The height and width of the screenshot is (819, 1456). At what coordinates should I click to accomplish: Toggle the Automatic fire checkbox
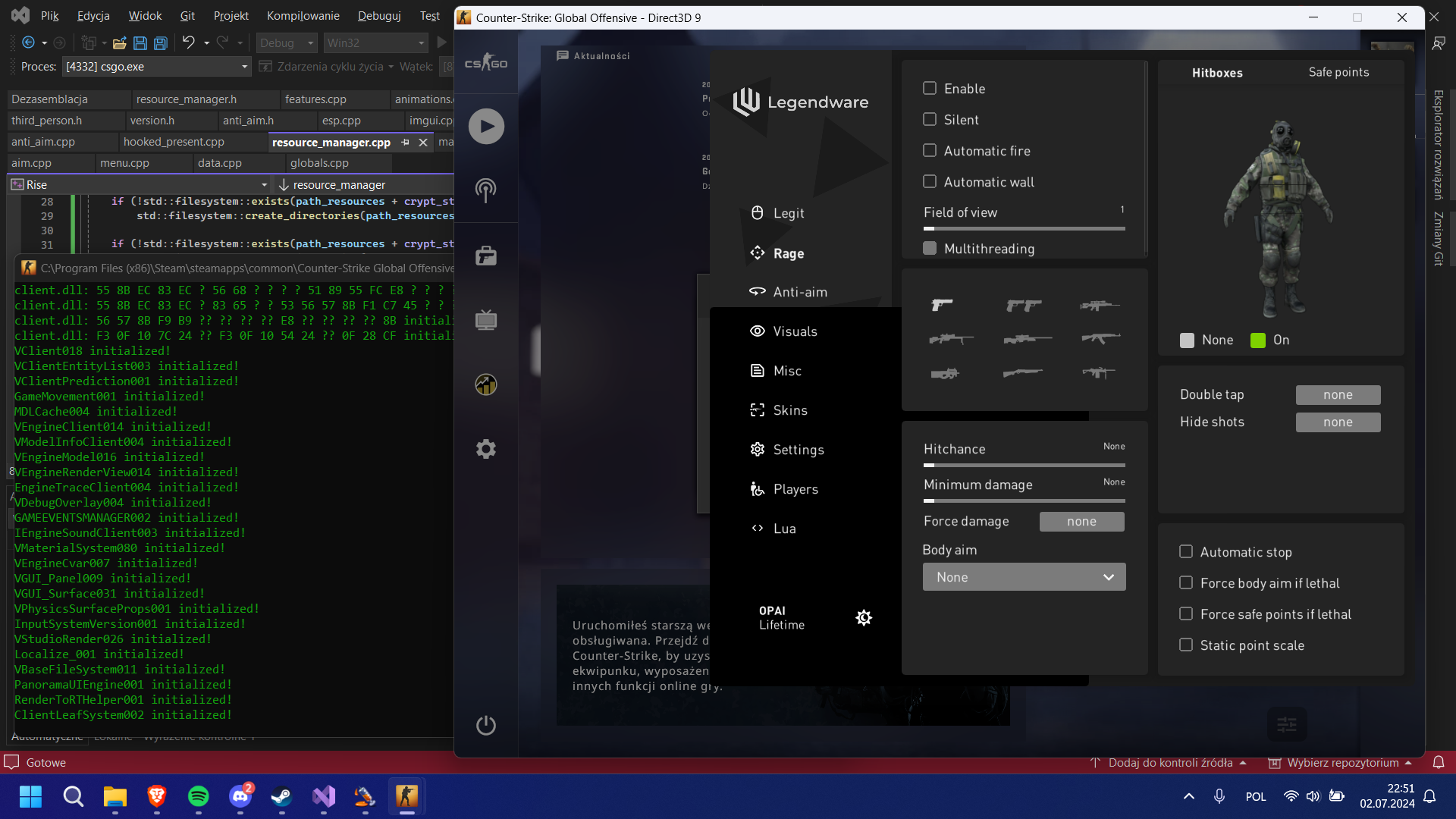point(930,150)
